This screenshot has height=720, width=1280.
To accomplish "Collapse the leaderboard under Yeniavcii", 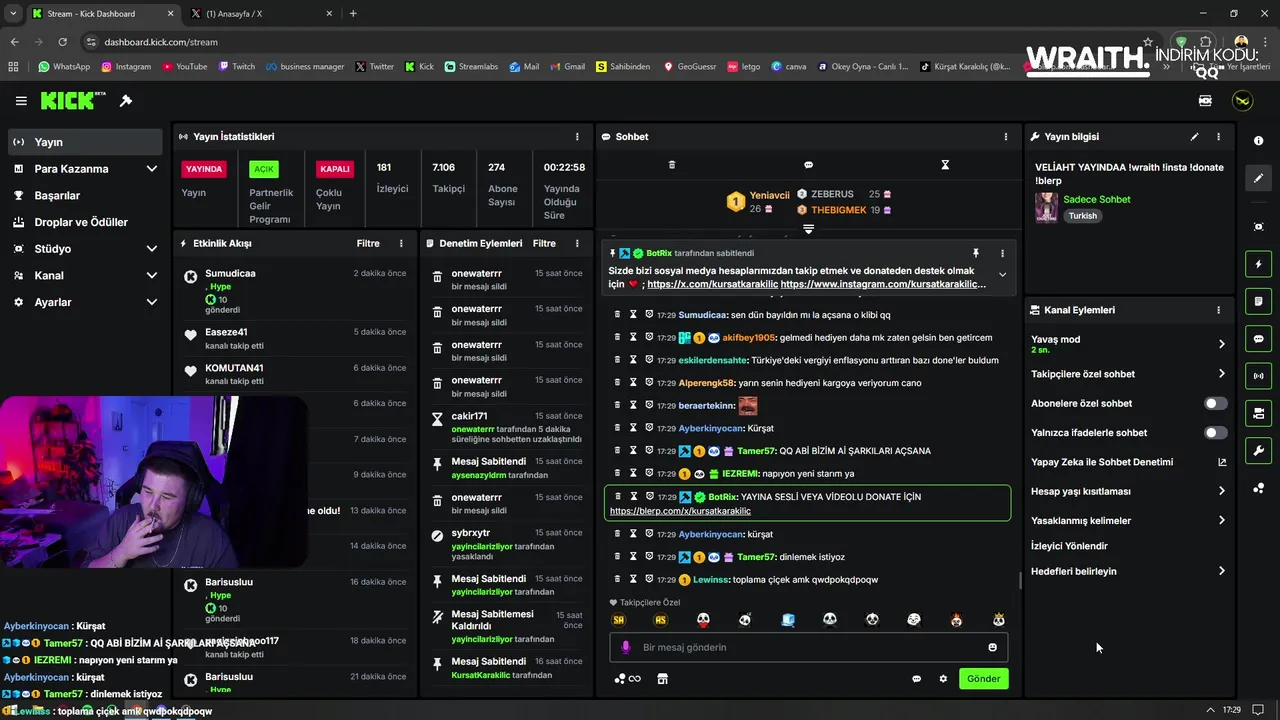I will click(x=808, y=229).
